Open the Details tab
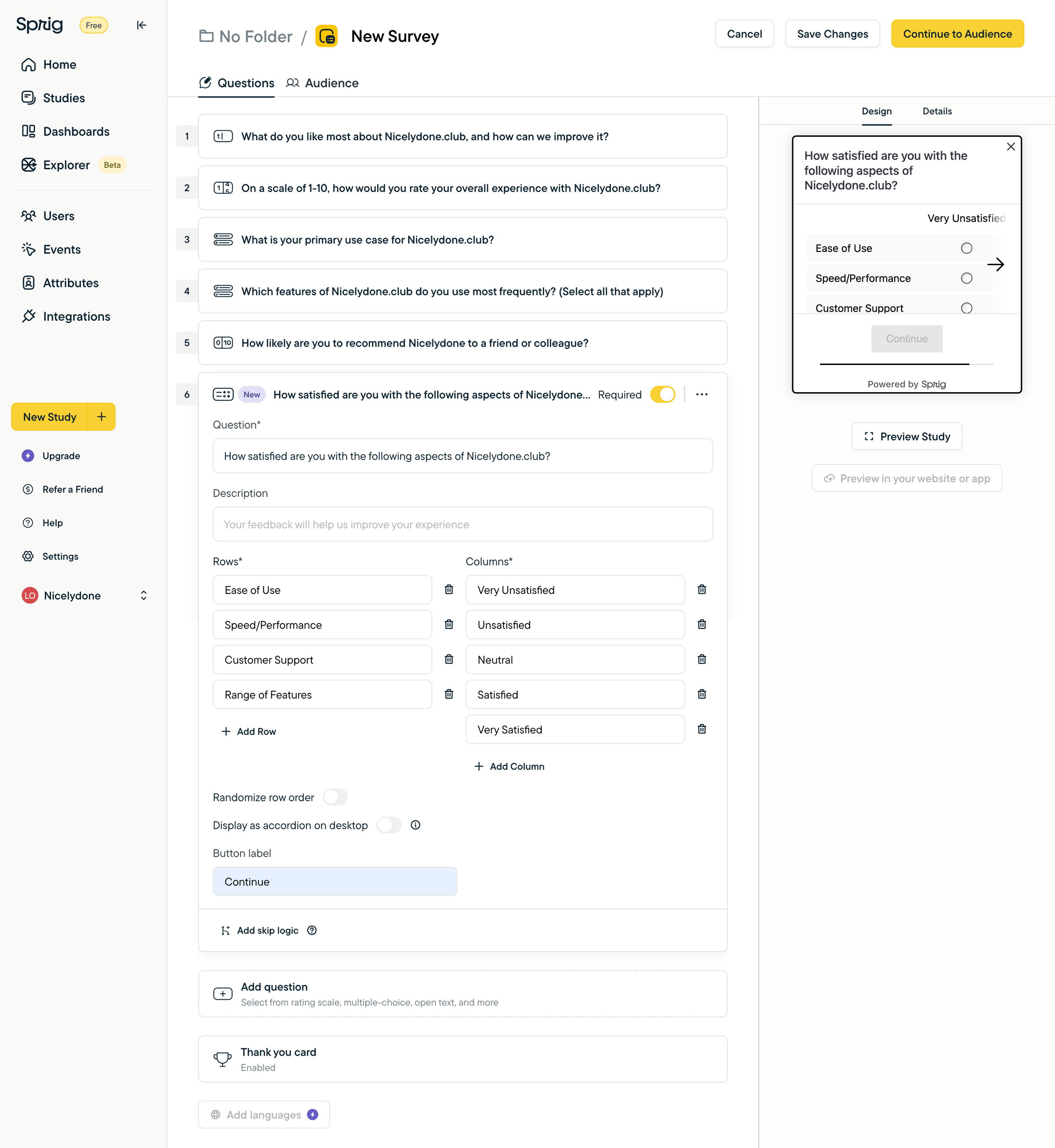 [937, 111]
